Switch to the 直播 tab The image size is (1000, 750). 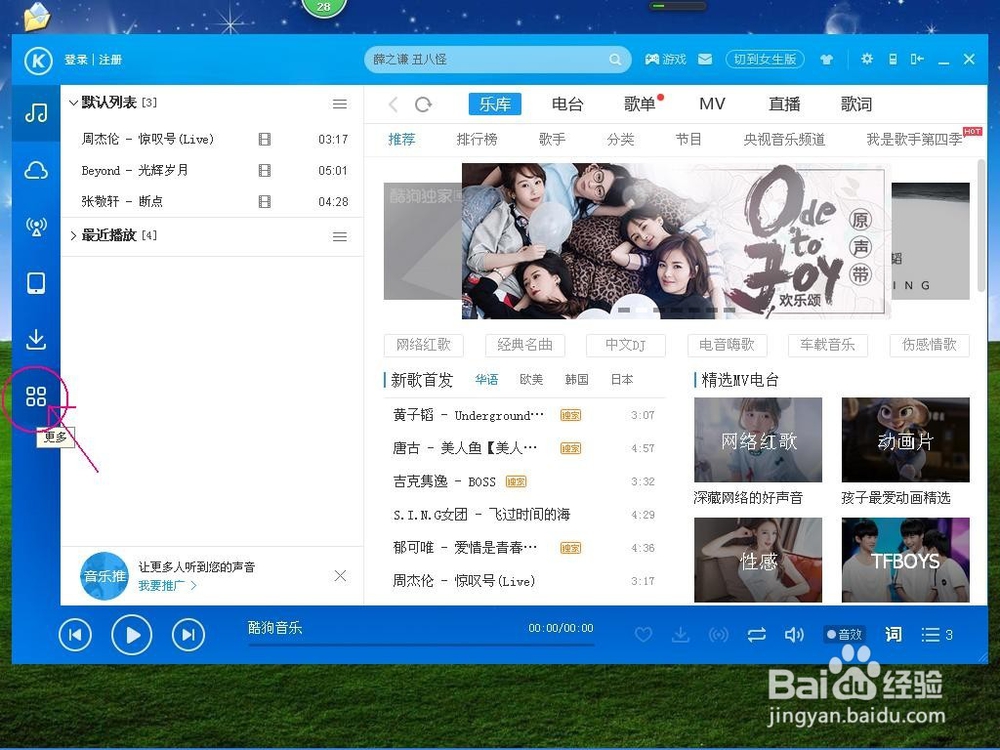pos(784,104)
